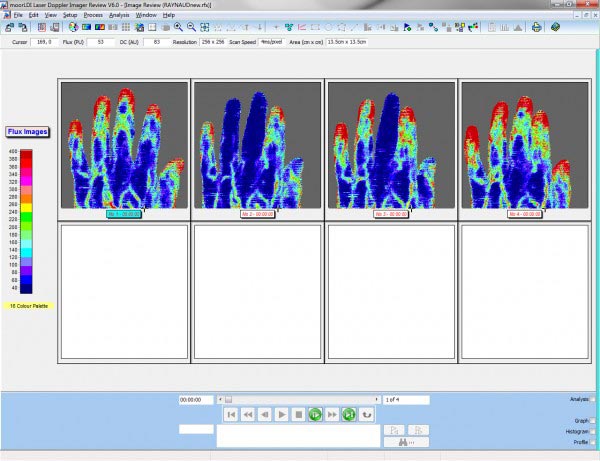Click the red 400 swatch in colour scale
This screenshot has height=461, width=600.
click(26, 153)
